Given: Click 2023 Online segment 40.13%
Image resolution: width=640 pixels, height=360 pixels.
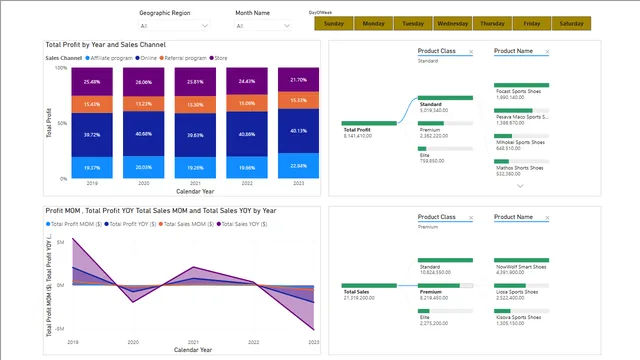Looking at the screenshot, I should click(298, 131).
